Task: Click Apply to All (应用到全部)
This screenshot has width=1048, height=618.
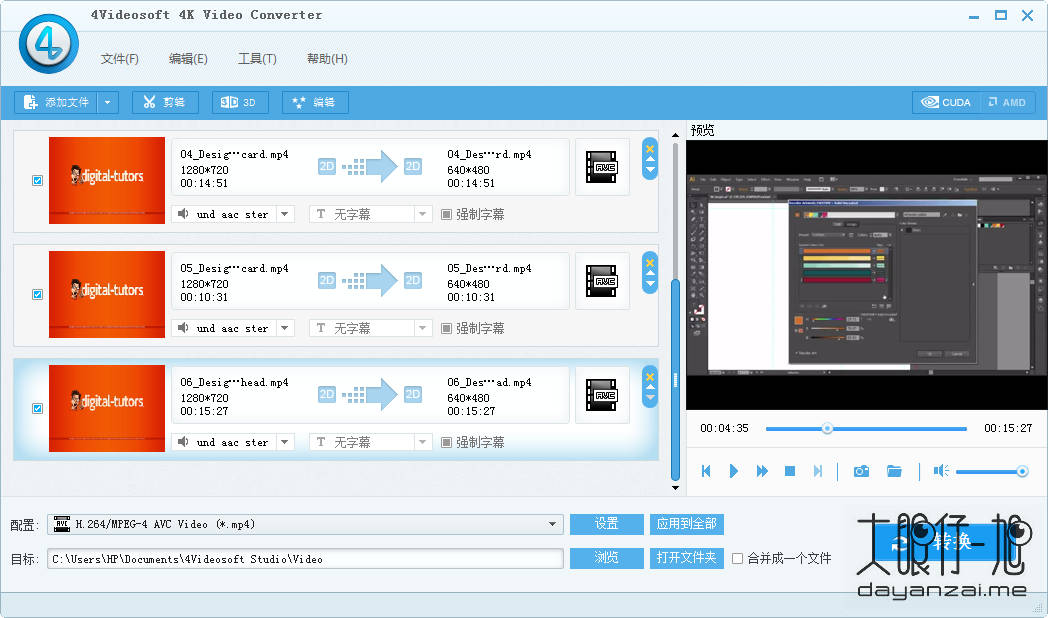Action: coord(686,524)
